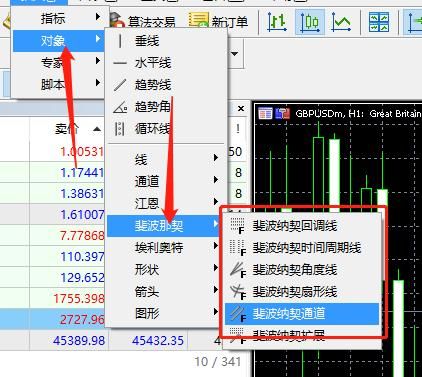
Task: Open the 指标 menu entry
Action: [x=60, y=18]
